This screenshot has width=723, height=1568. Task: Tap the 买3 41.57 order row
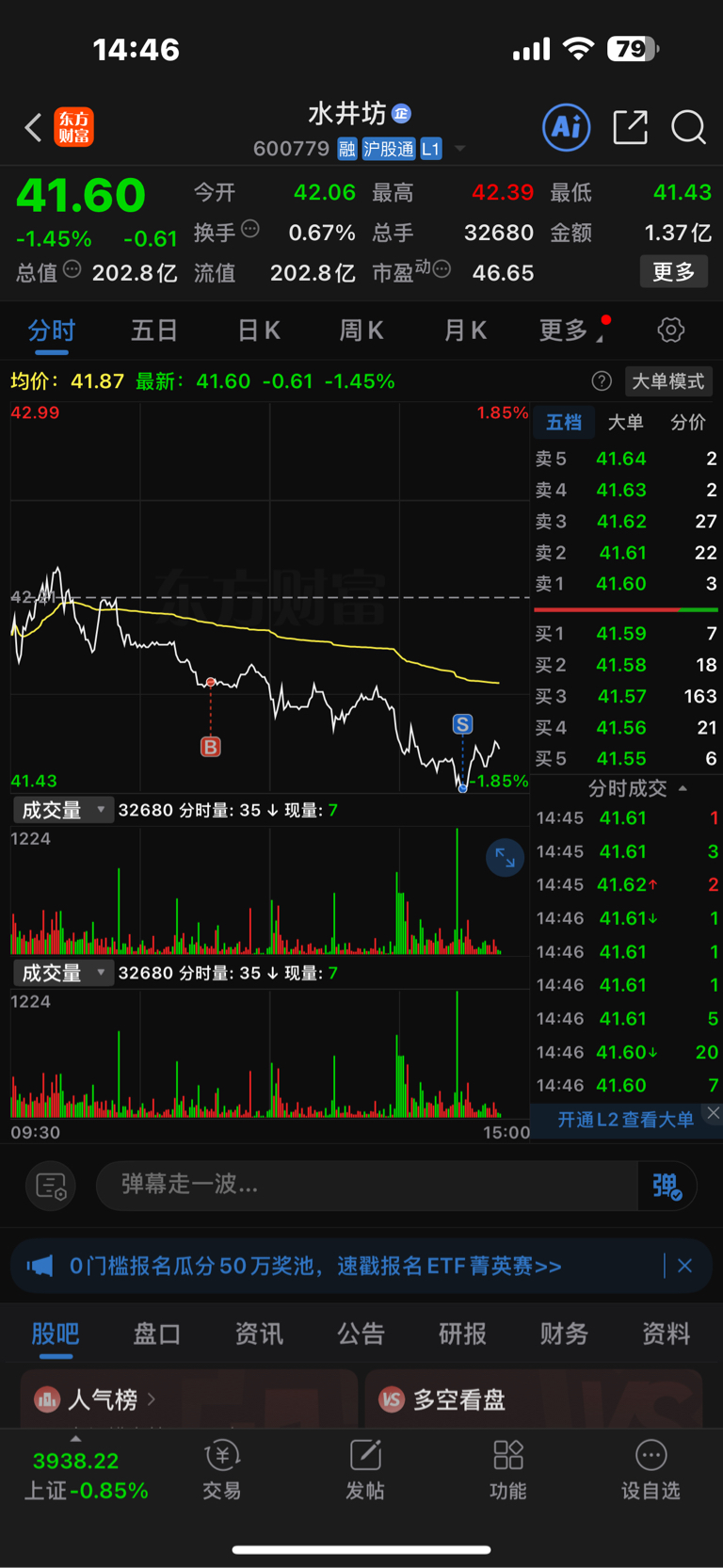point(626,696)
